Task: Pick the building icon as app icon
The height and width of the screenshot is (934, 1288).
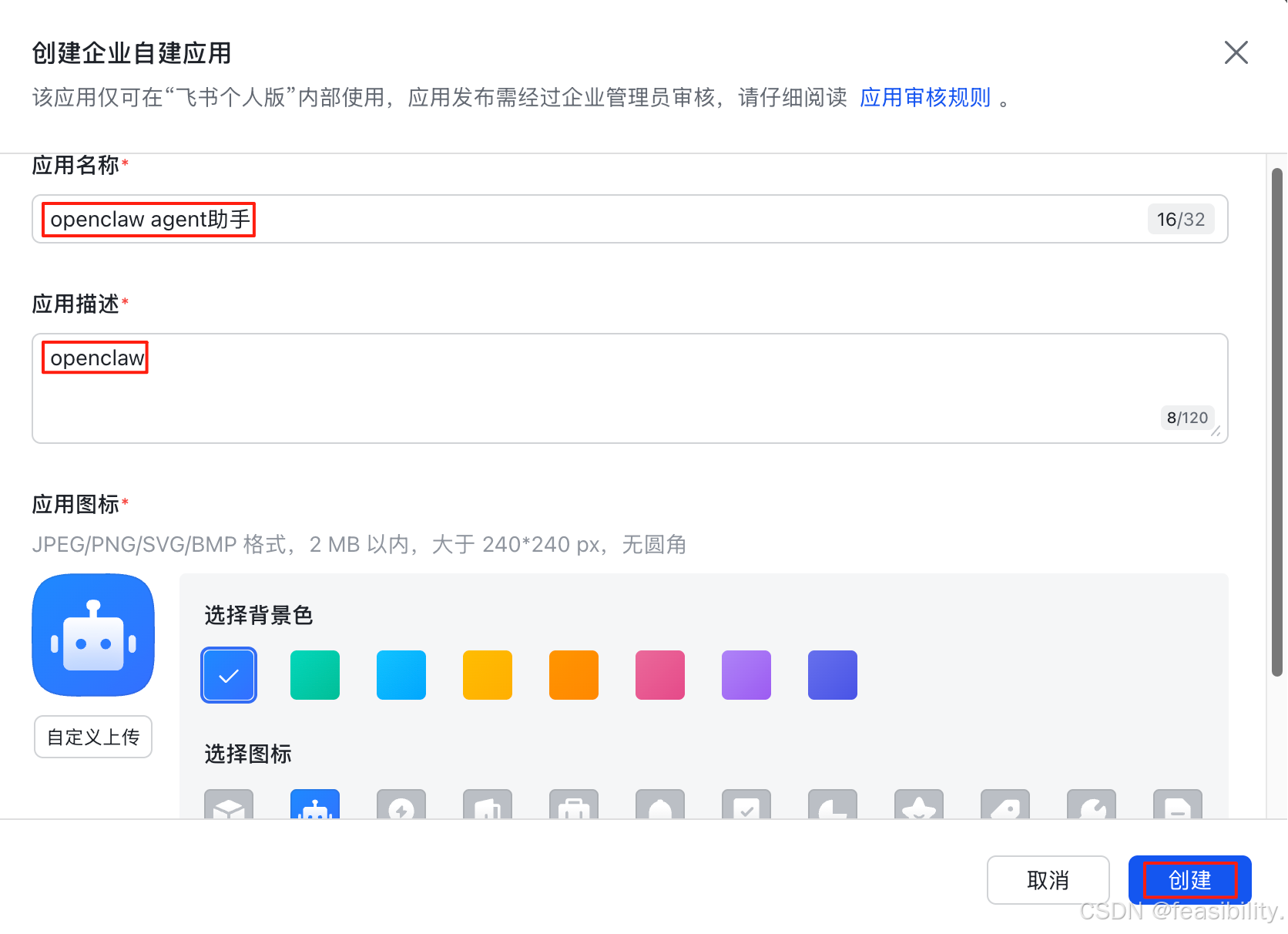Action: [488, 807]
